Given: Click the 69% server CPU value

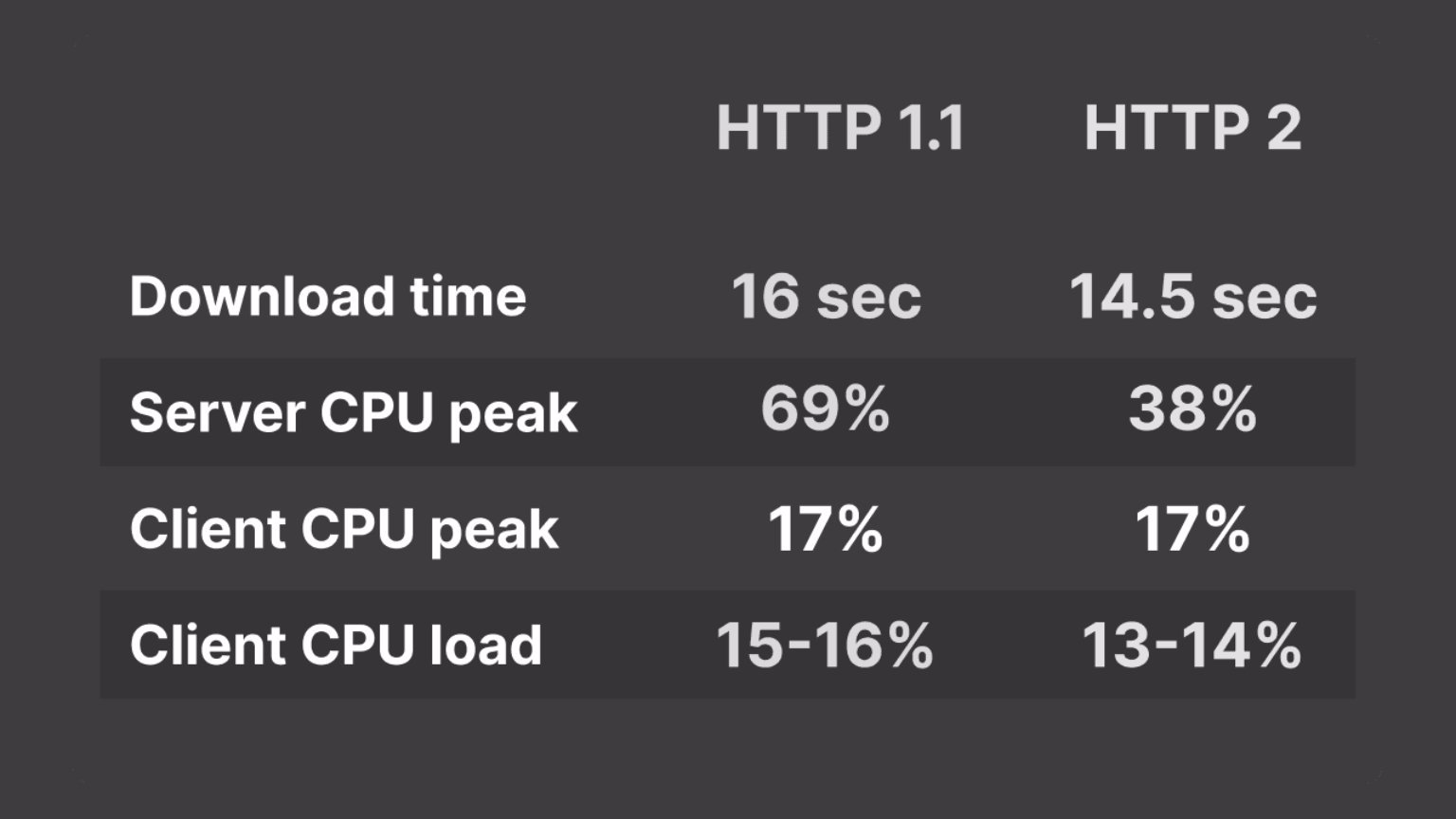Looking at the screenshot, I should click(x=826, y=409).
